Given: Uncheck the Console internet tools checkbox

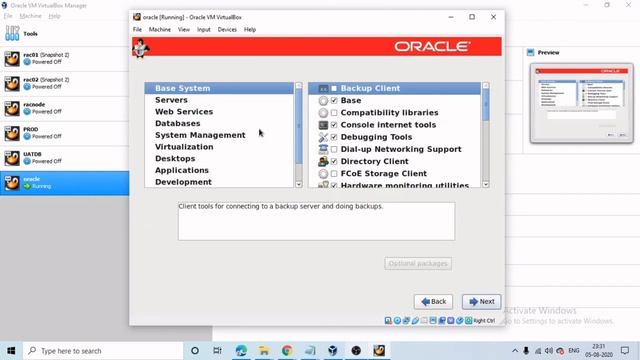Looking at the screenshot, I should (x=334, y=125).
